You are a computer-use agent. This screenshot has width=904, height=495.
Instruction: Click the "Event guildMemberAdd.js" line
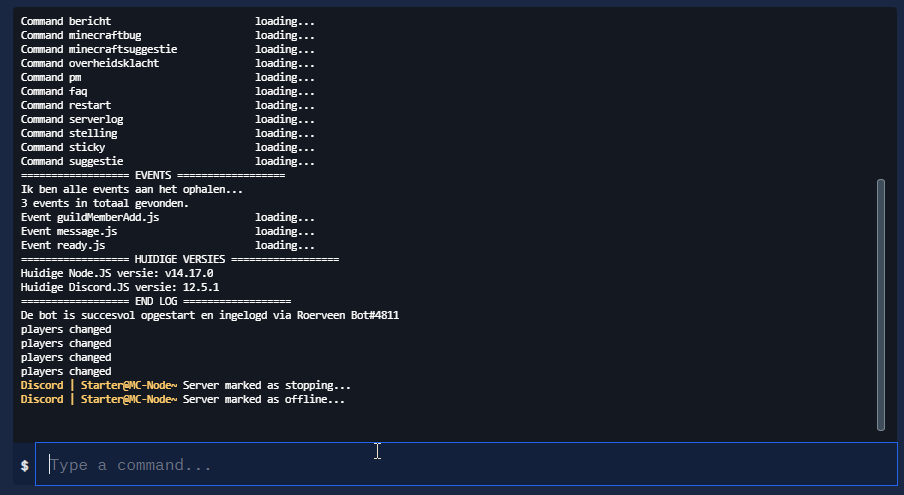90,217
